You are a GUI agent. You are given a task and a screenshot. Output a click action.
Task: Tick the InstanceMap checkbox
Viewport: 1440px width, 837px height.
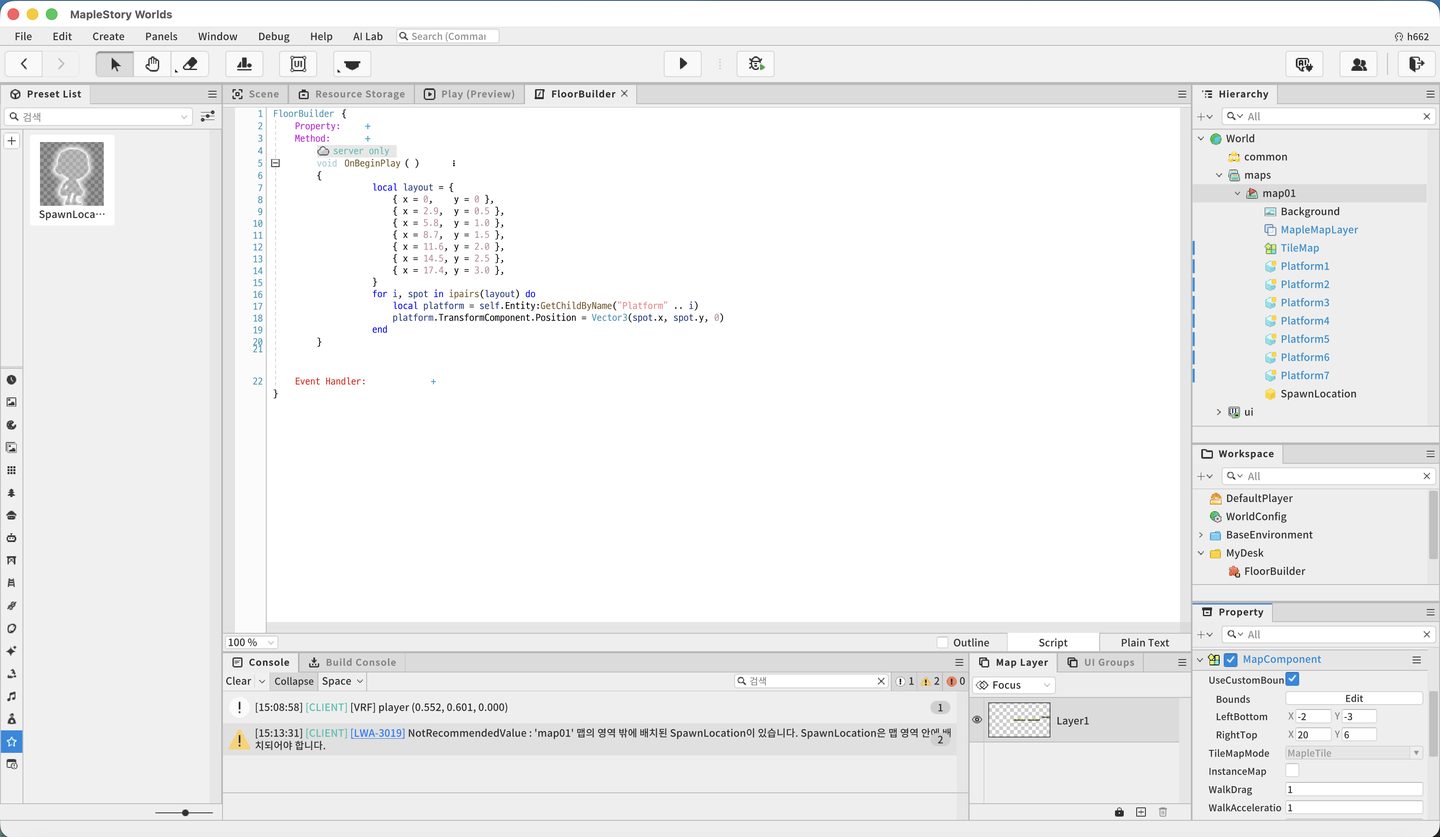coord(1292,771)
